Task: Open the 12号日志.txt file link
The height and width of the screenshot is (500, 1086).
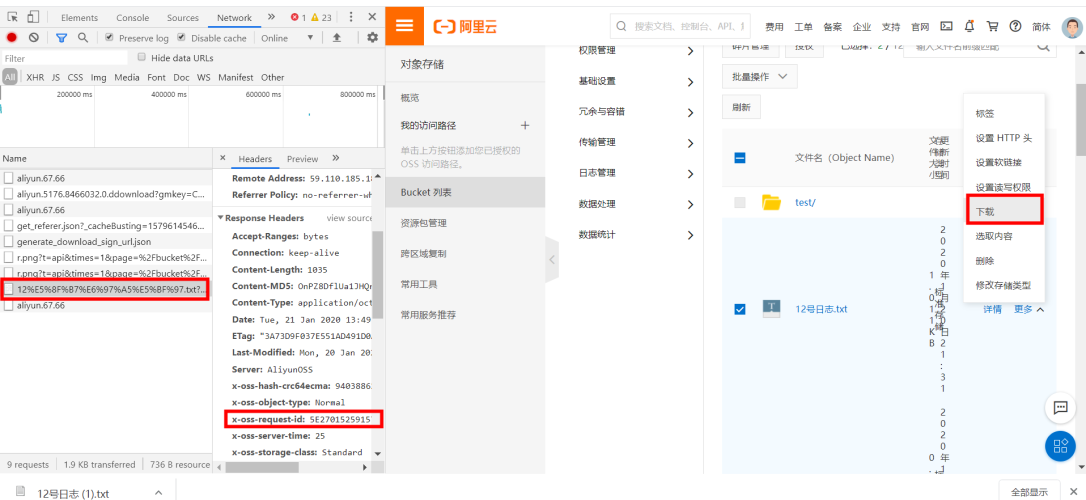Action: (x=821, y=309)
